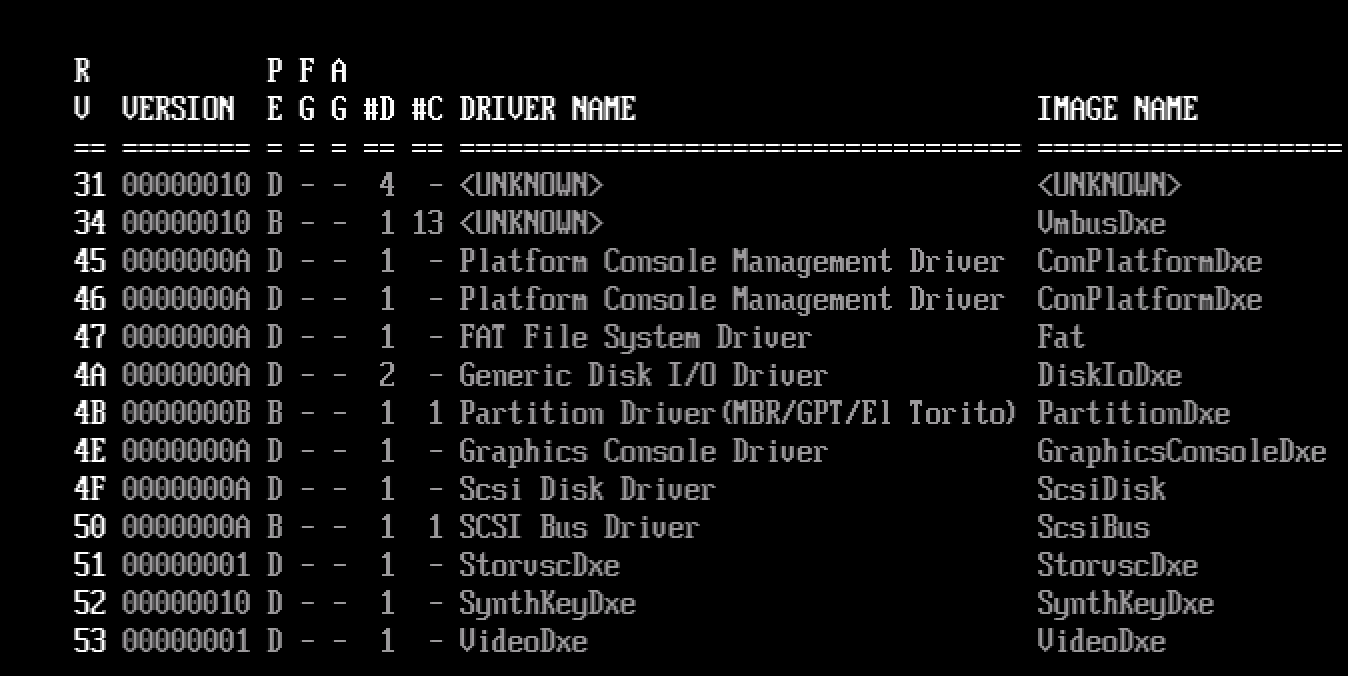The height and width of the screenshot is (676, 1348).
Task: Select ConPlatformDxe image for handle 46
Action: coord(1149,299)
